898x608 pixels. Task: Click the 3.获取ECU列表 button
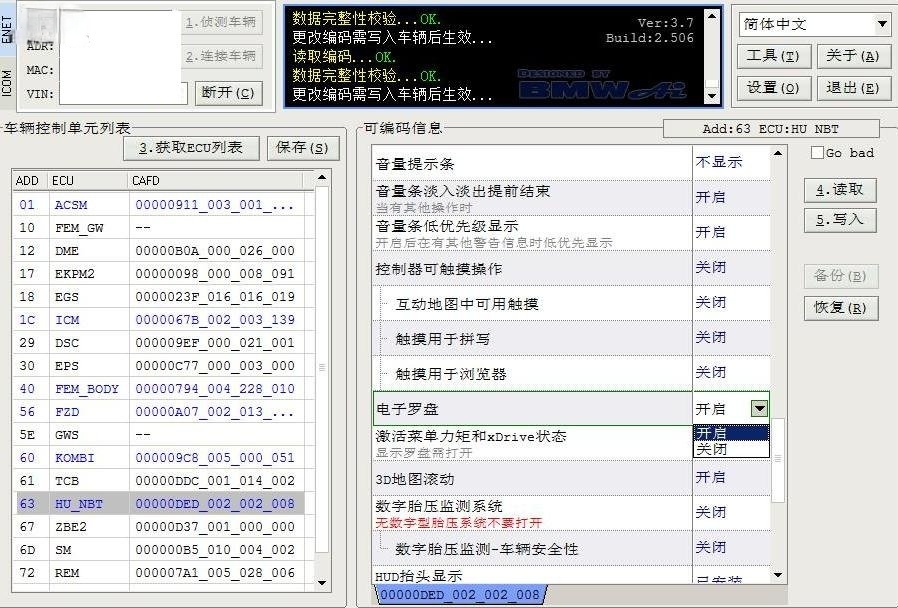click(191, 148)
